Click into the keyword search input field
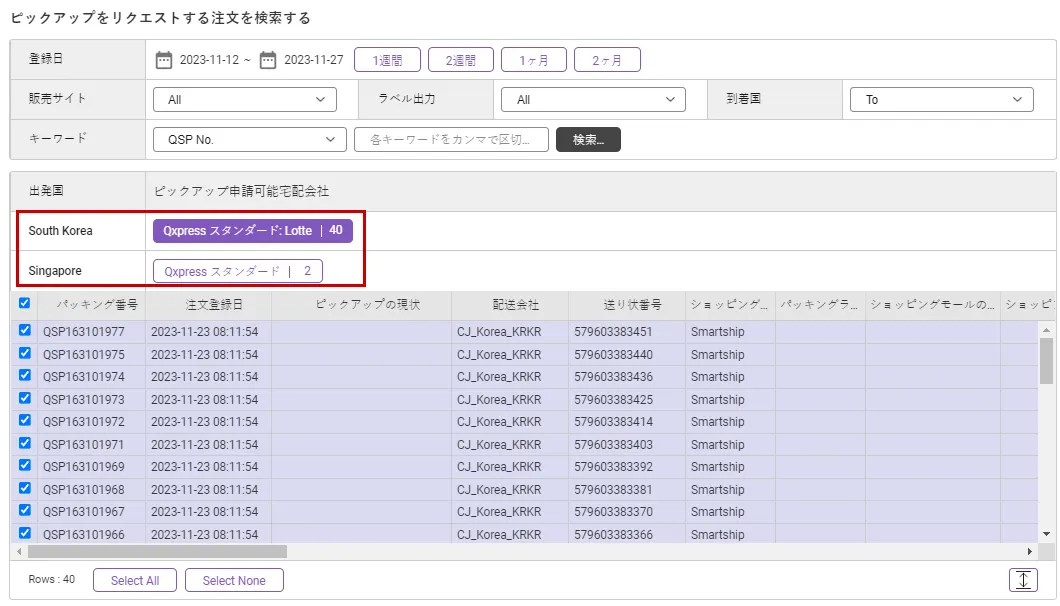Viewport: 1060px width, 606px height. pos(451,140)
